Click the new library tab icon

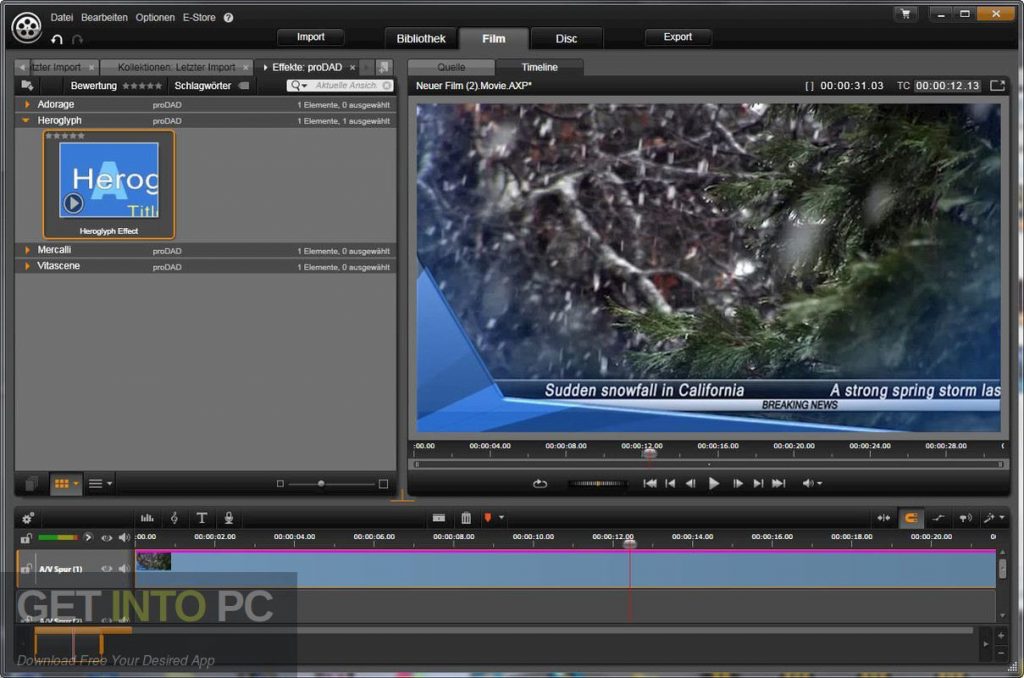384,67
